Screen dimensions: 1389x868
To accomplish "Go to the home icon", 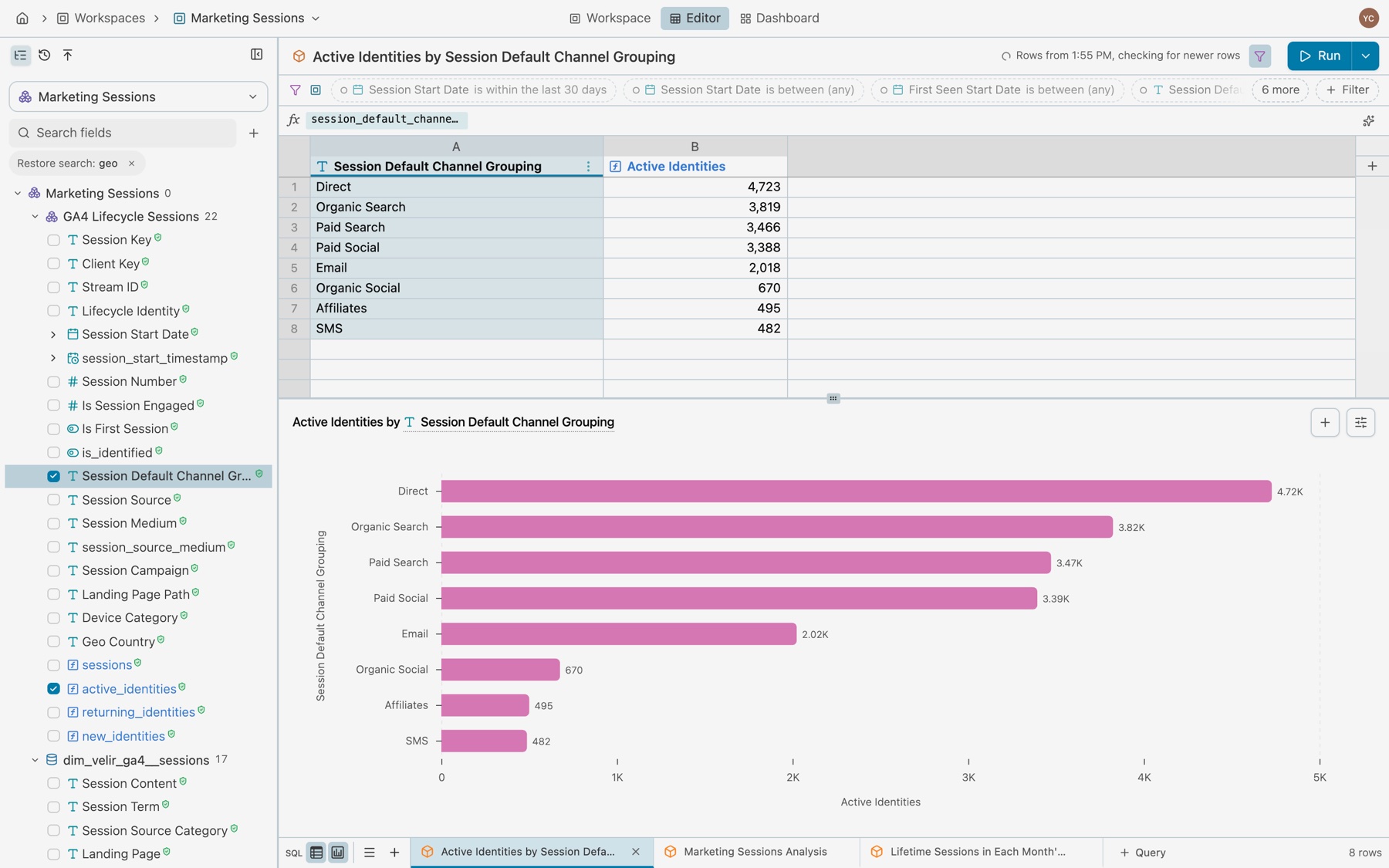I will tap(22, 18).
